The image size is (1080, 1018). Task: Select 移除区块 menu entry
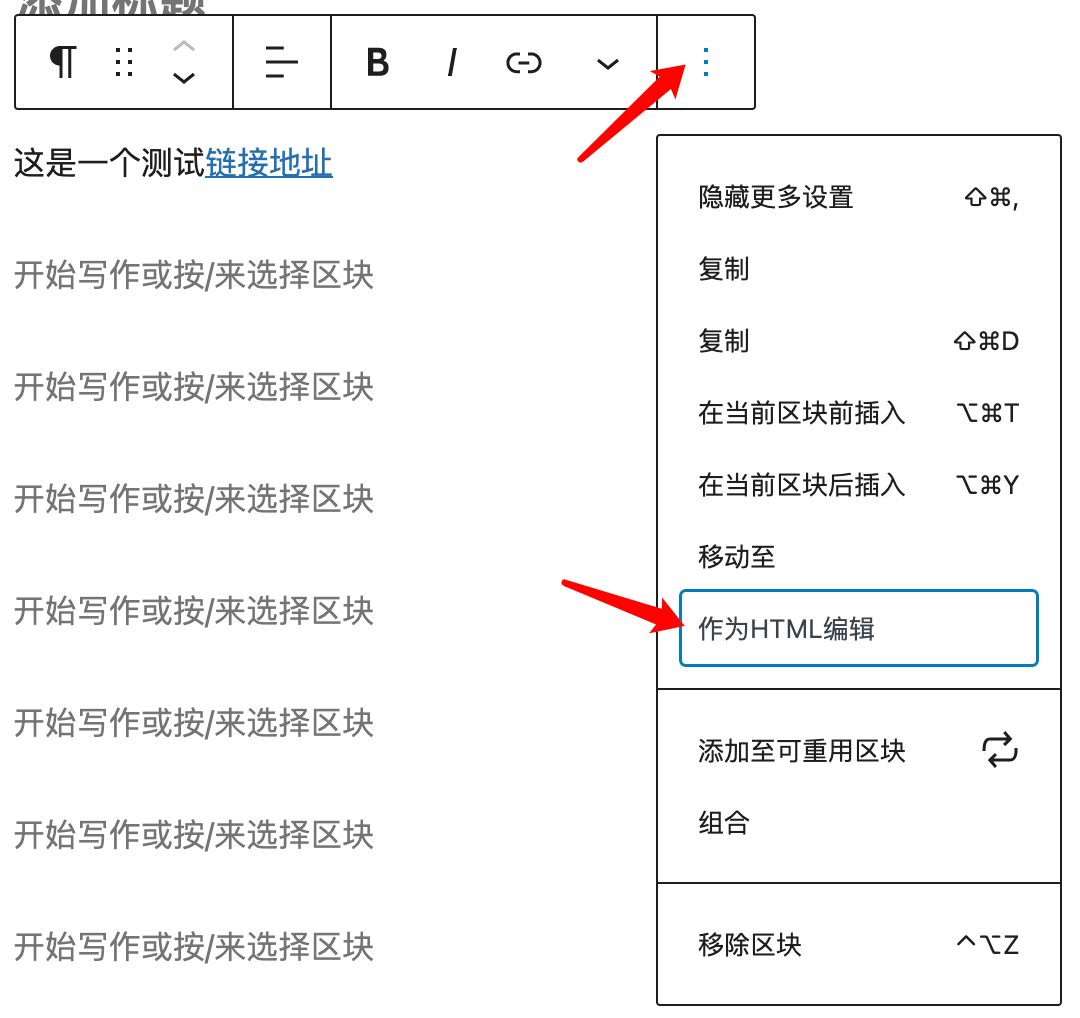858,944
